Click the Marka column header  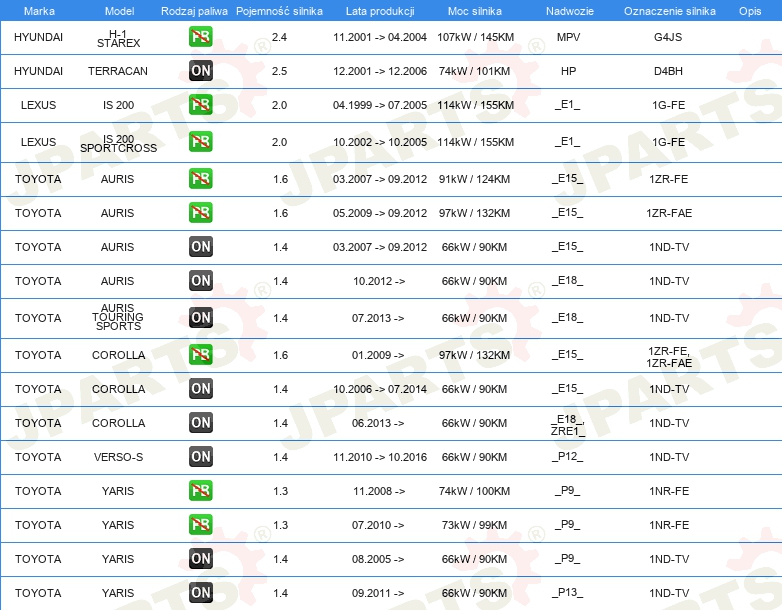(39, 11)
